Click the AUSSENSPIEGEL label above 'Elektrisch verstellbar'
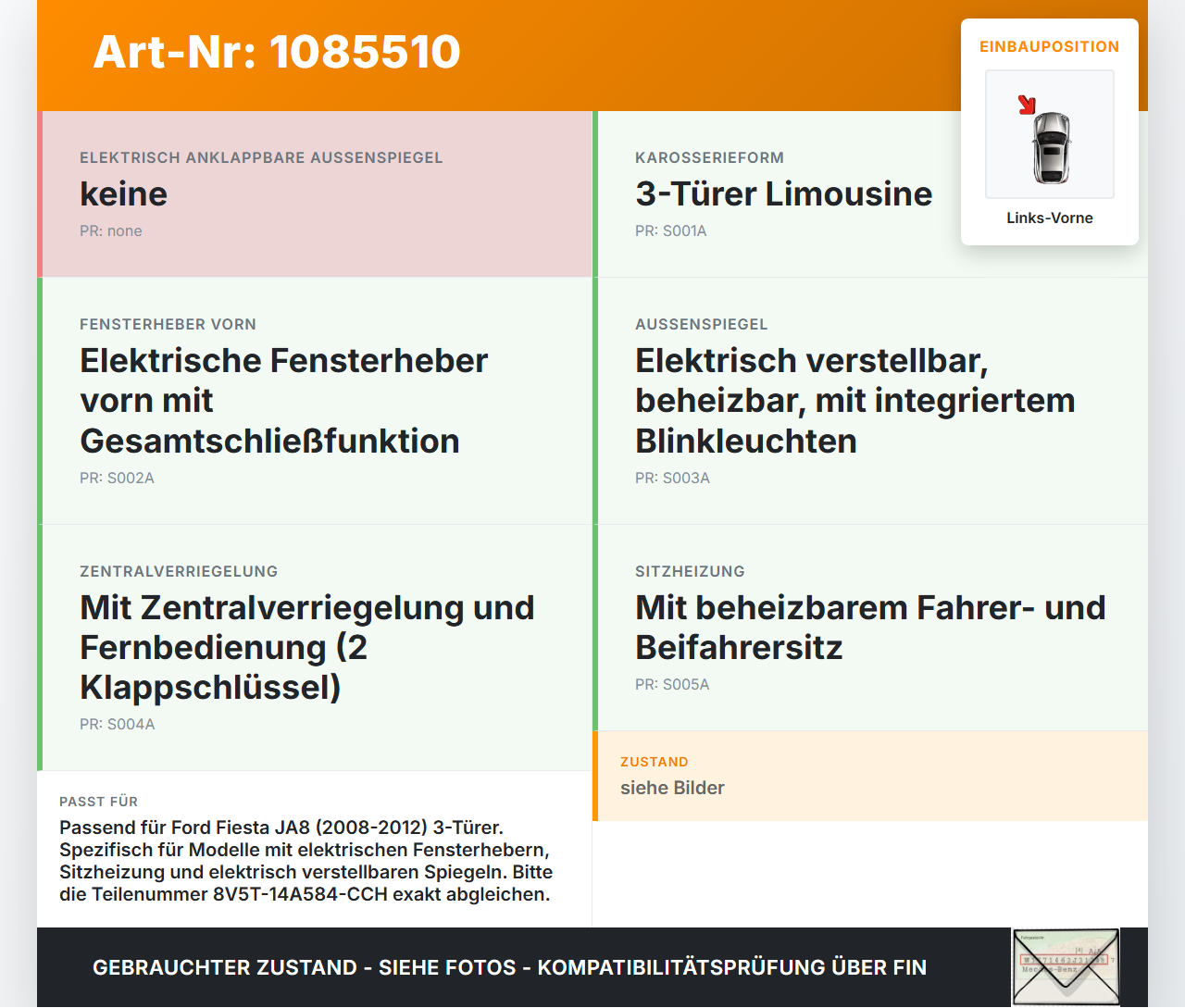Image resolution: width=1185 pixels, height=1008 pixels. [702, 324]
